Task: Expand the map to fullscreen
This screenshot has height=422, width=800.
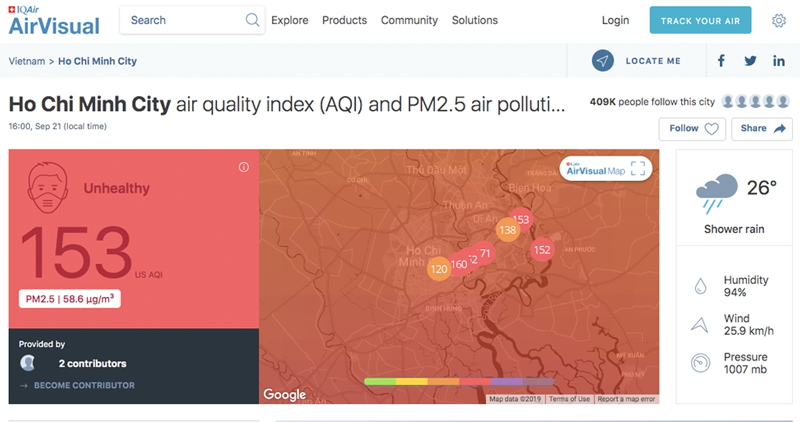Action: coord(640,169)
